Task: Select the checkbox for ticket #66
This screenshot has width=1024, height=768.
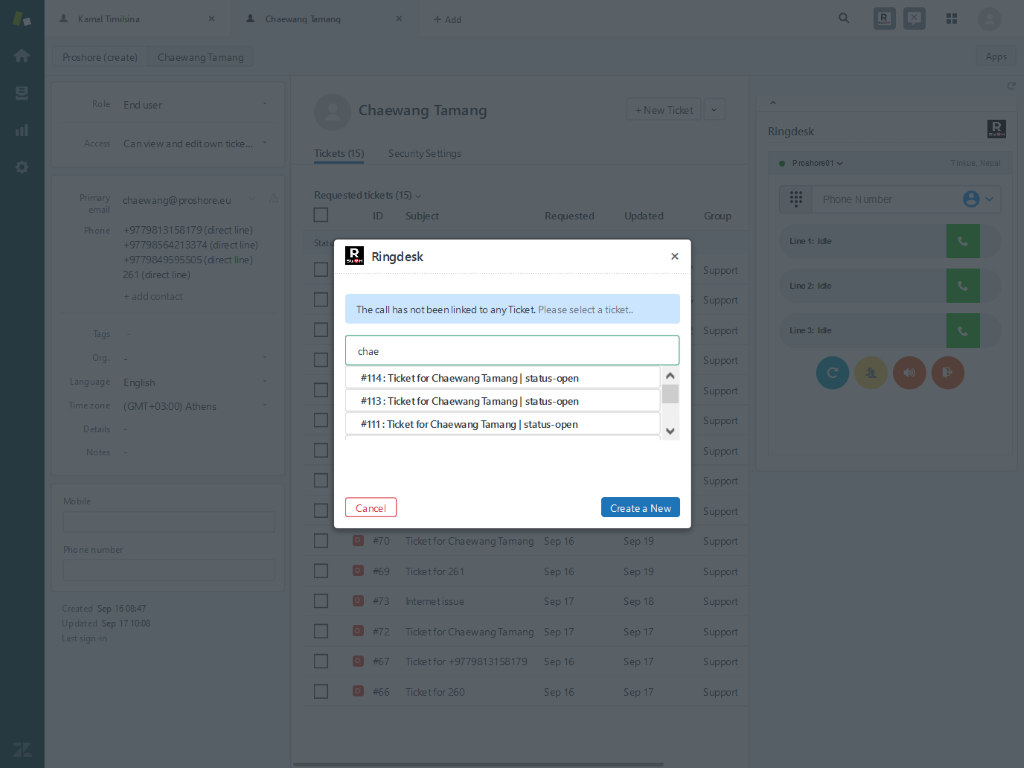Action: 321,691
